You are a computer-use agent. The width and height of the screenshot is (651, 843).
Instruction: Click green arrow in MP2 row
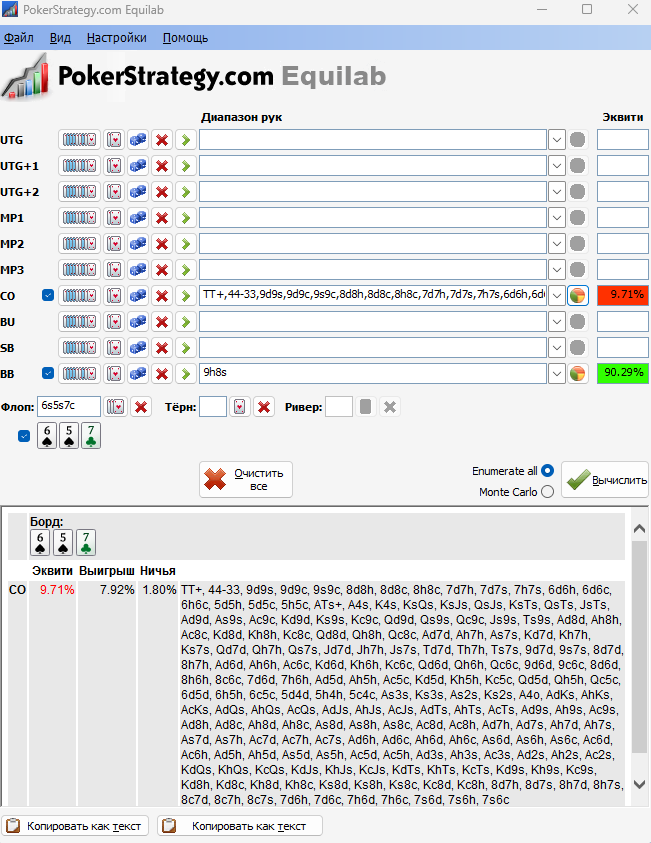(186, 244)
